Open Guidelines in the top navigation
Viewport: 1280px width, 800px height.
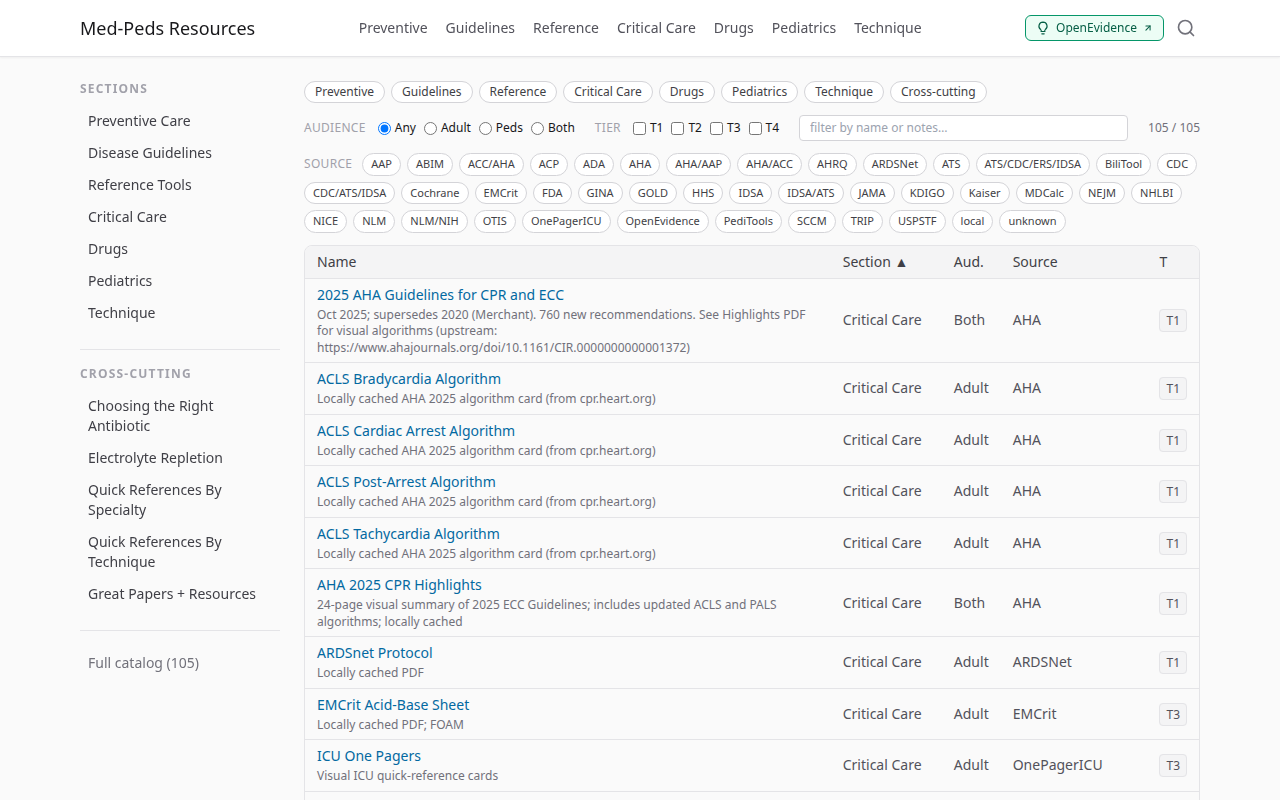[x=480, y=28]
